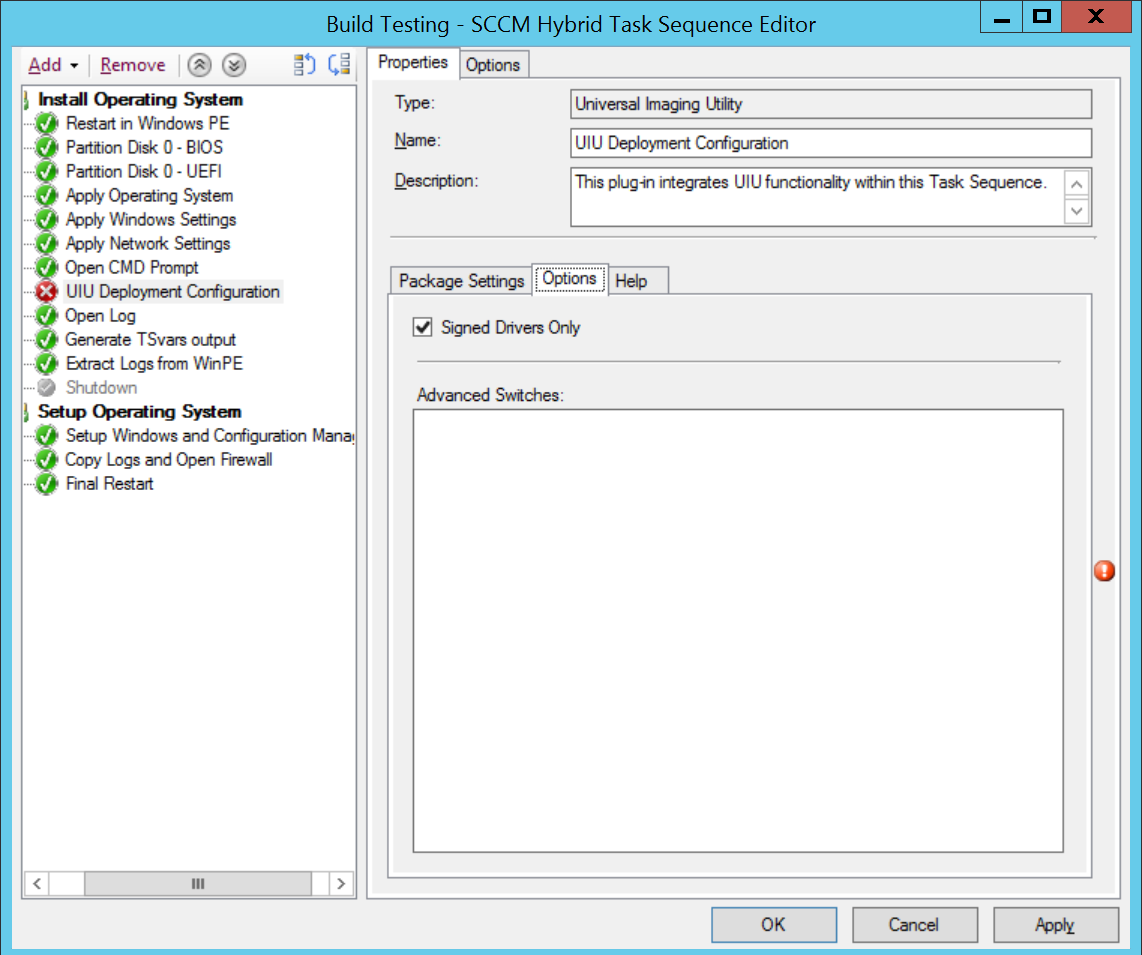This screenshot has width=1142, height=955.
Task: Minimize the Task Sequence Editor window
Action: tap(1001, 17)
